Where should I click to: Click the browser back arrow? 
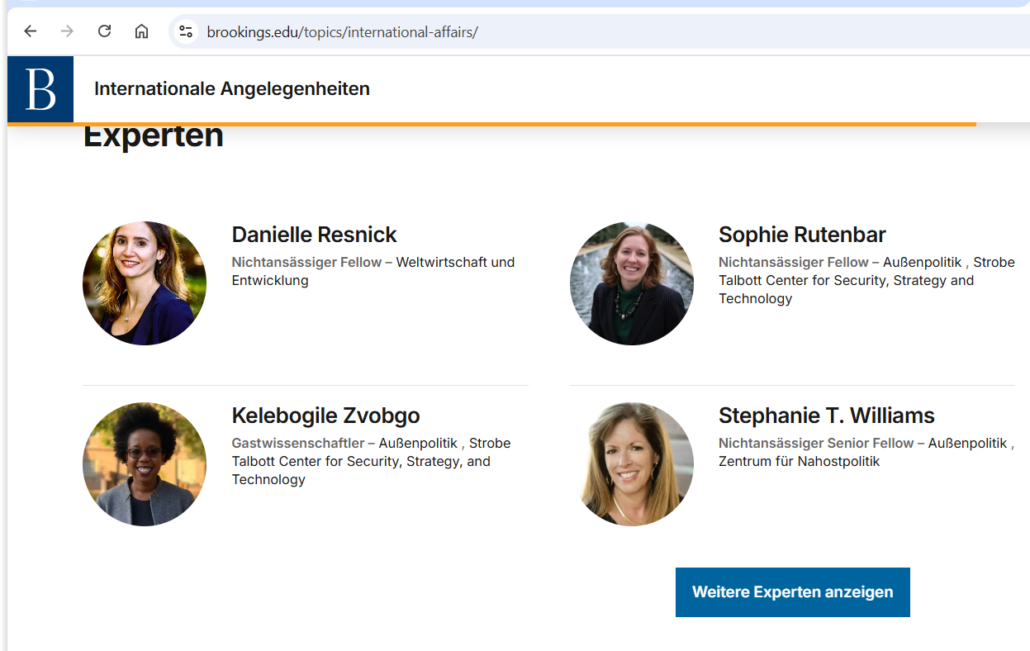30,31
